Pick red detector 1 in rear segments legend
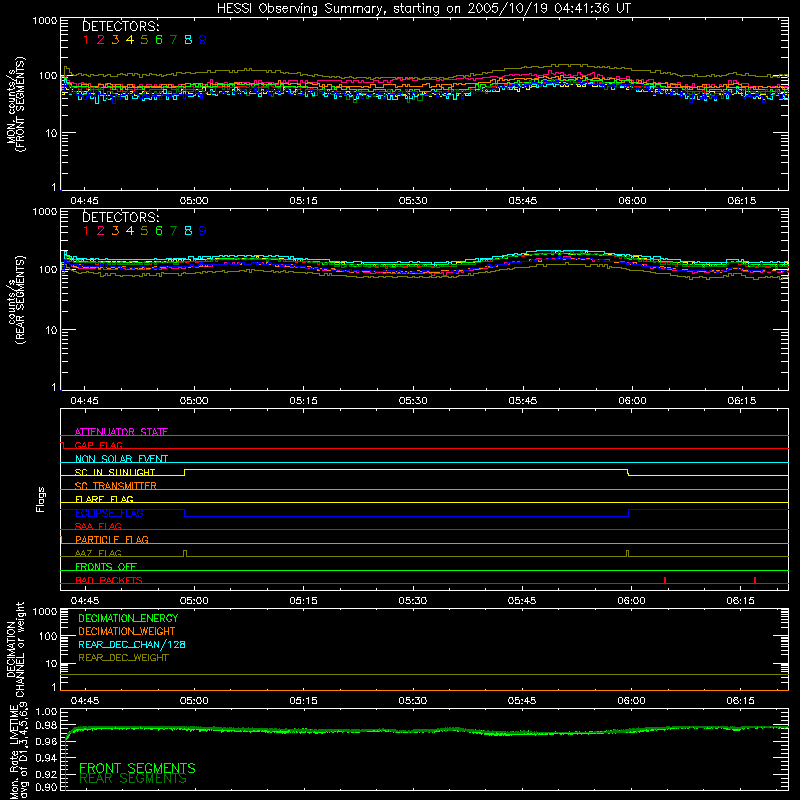This screenshot has width=800, height=800. pyautogui.click(x=86, y=231)
